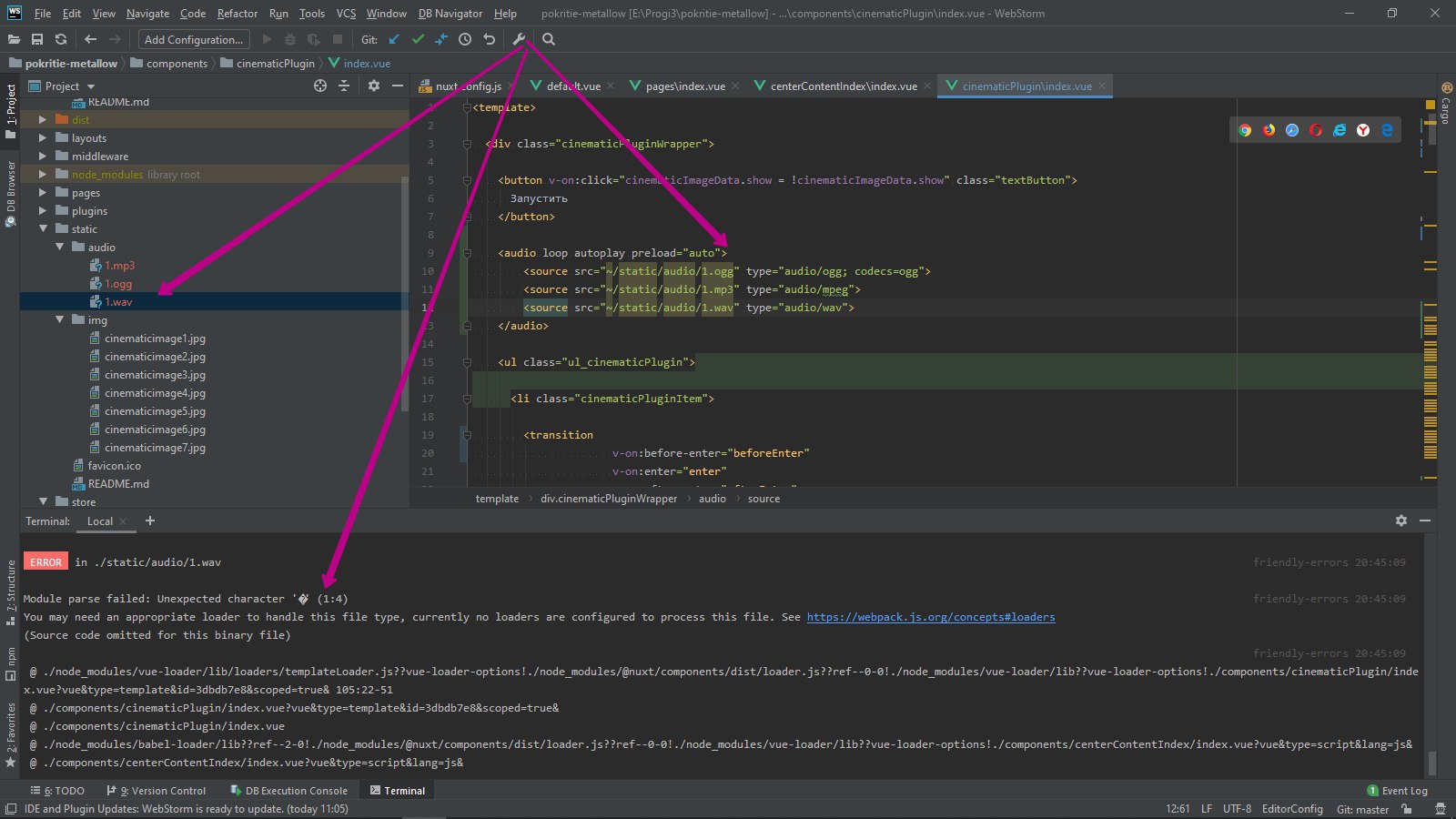
Task: Add new terminal session tab
Action: point(150,521)
